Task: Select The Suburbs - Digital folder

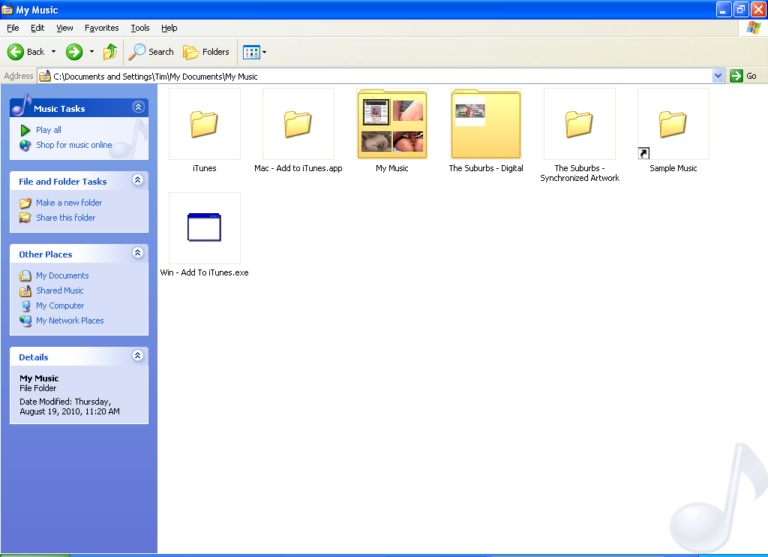Action: click(485, 124)
